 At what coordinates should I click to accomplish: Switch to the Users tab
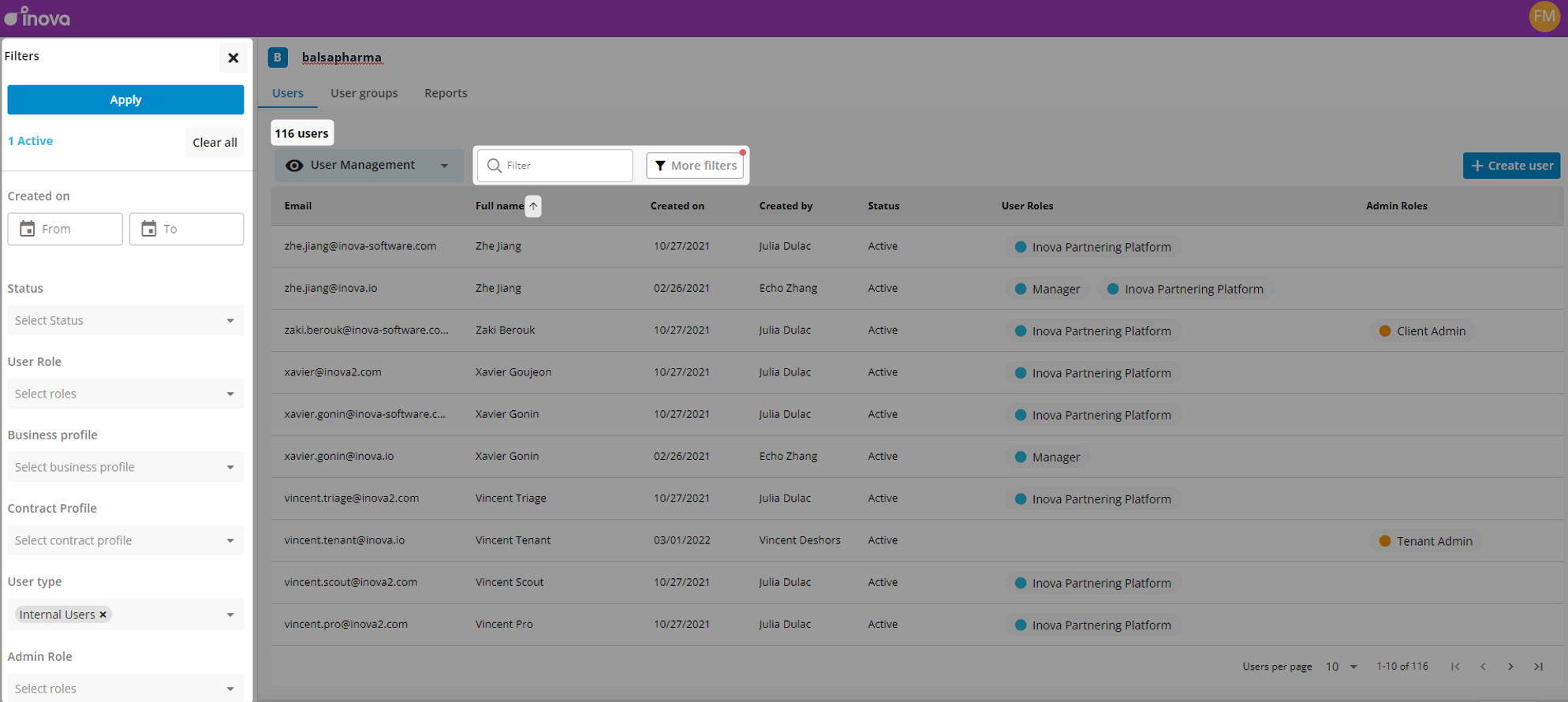click(x=287, y=93)
